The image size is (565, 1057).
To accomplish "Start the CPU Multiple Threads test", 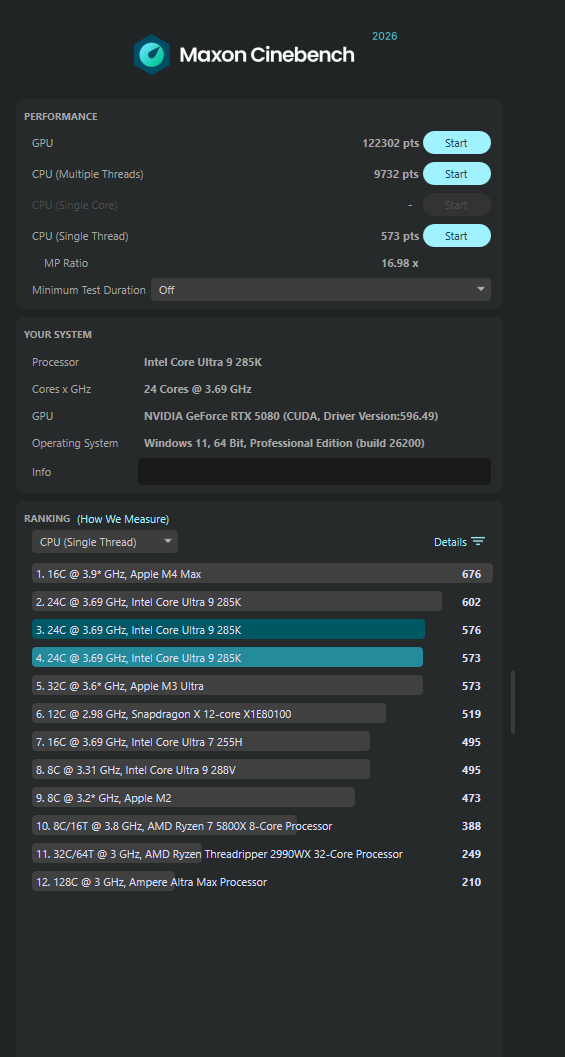I will point(456,174).
